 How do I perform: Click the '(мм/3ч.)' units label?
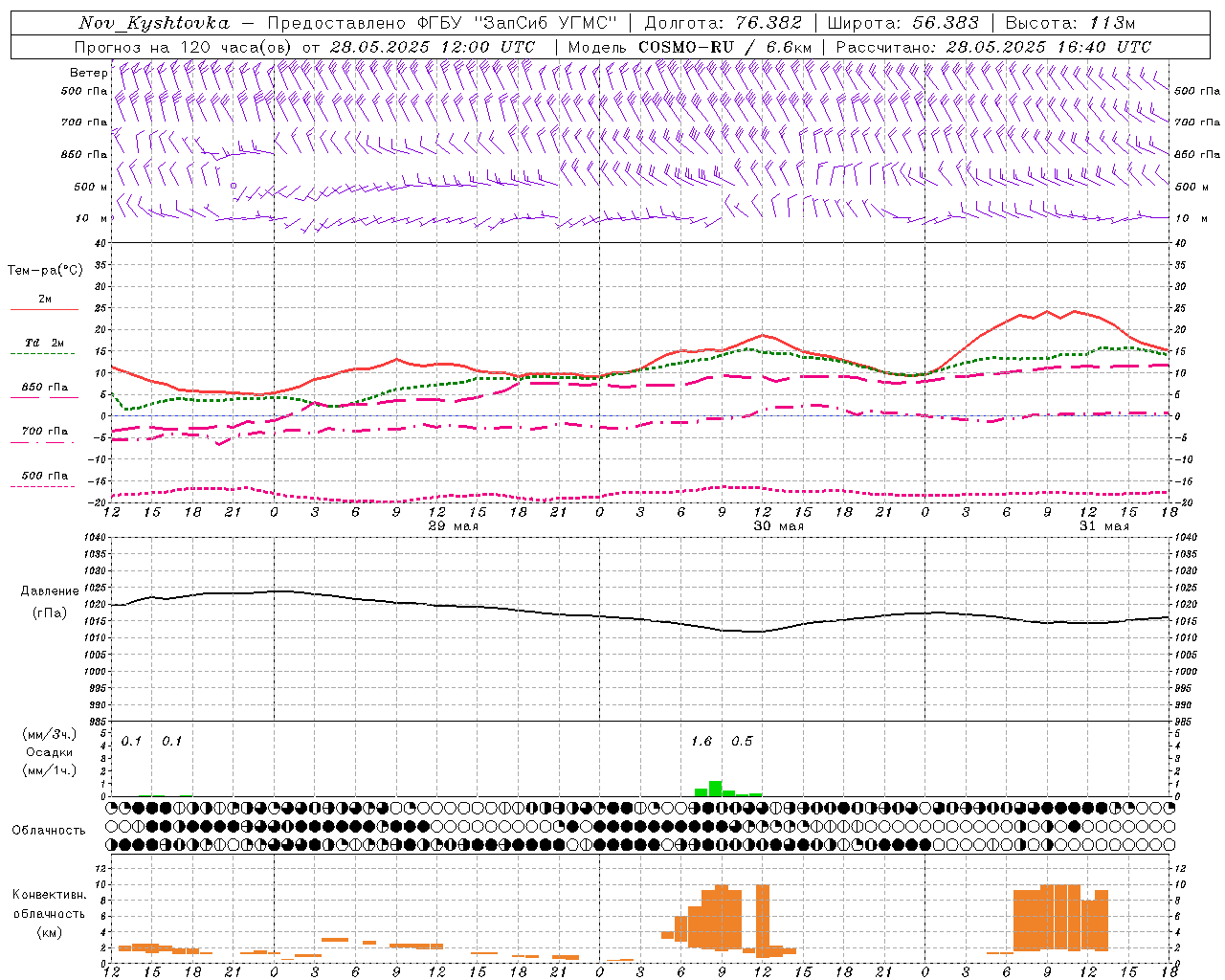(x=49, y=735)
